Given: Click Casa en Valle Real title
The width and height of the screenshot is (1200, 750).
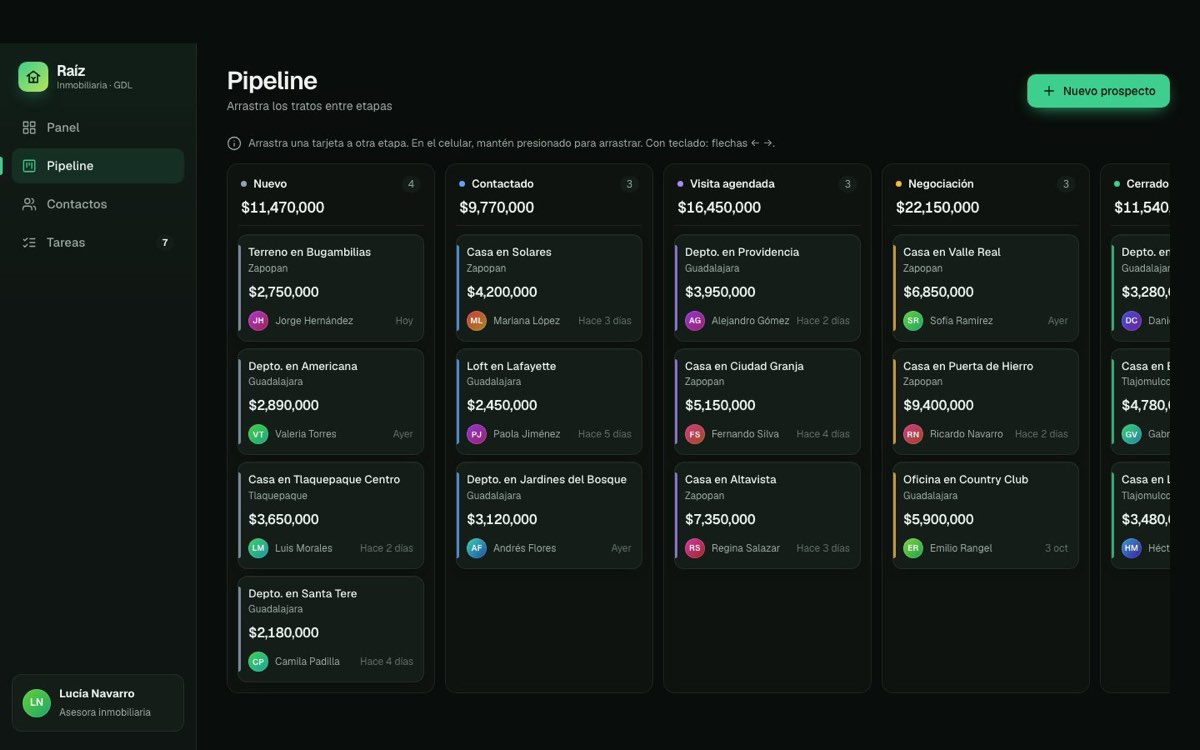Looking at the screenshot, I should coord(952,252).
